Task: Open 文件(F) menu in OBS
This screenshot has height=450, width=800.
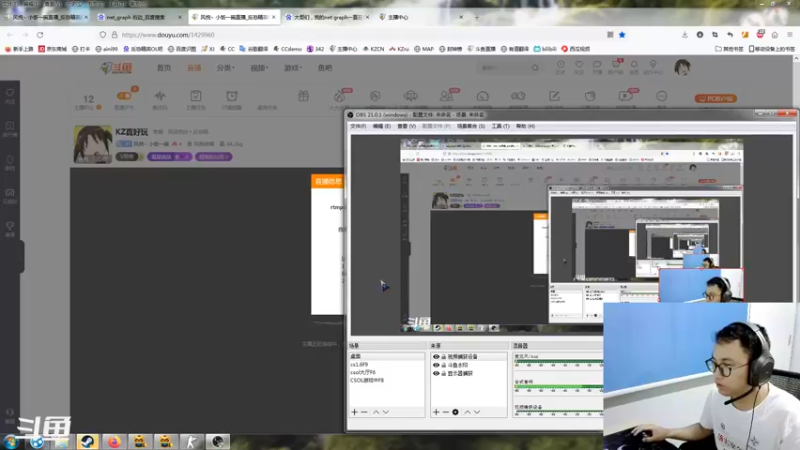Action: [358, 126]
